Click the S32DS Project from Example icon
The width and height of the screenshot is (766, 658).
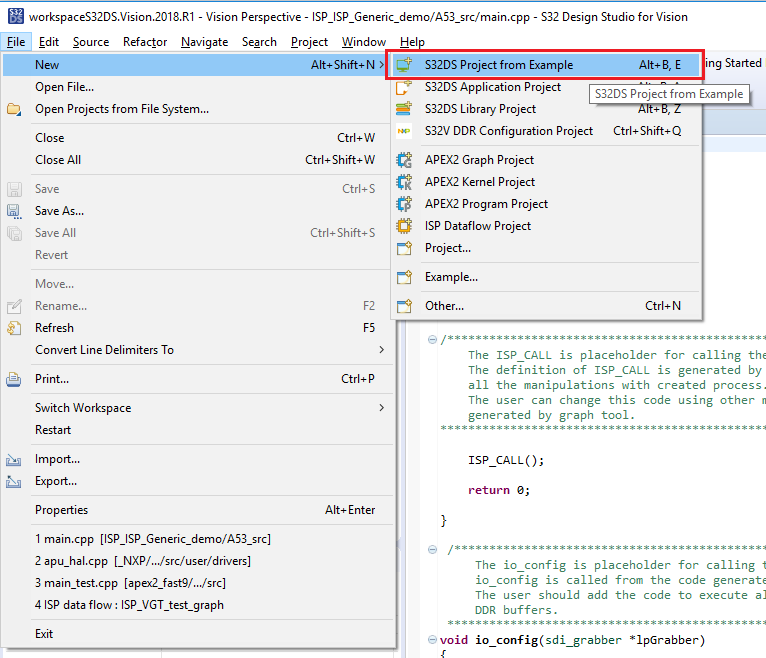point(404,64)
